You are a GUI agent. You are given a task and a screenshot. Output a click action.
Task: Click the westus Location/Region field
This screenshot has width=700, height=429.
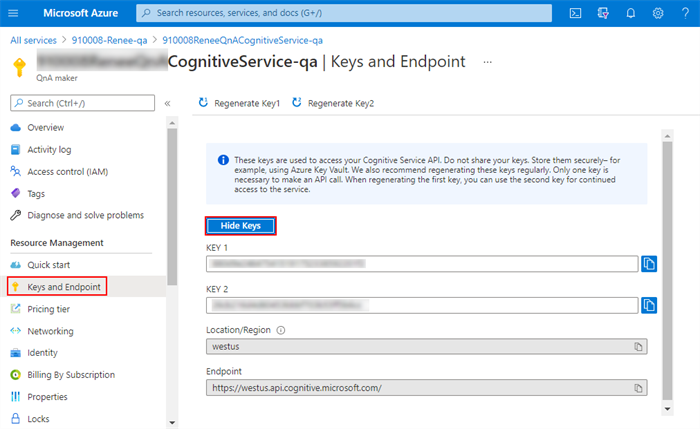(426, 346)
